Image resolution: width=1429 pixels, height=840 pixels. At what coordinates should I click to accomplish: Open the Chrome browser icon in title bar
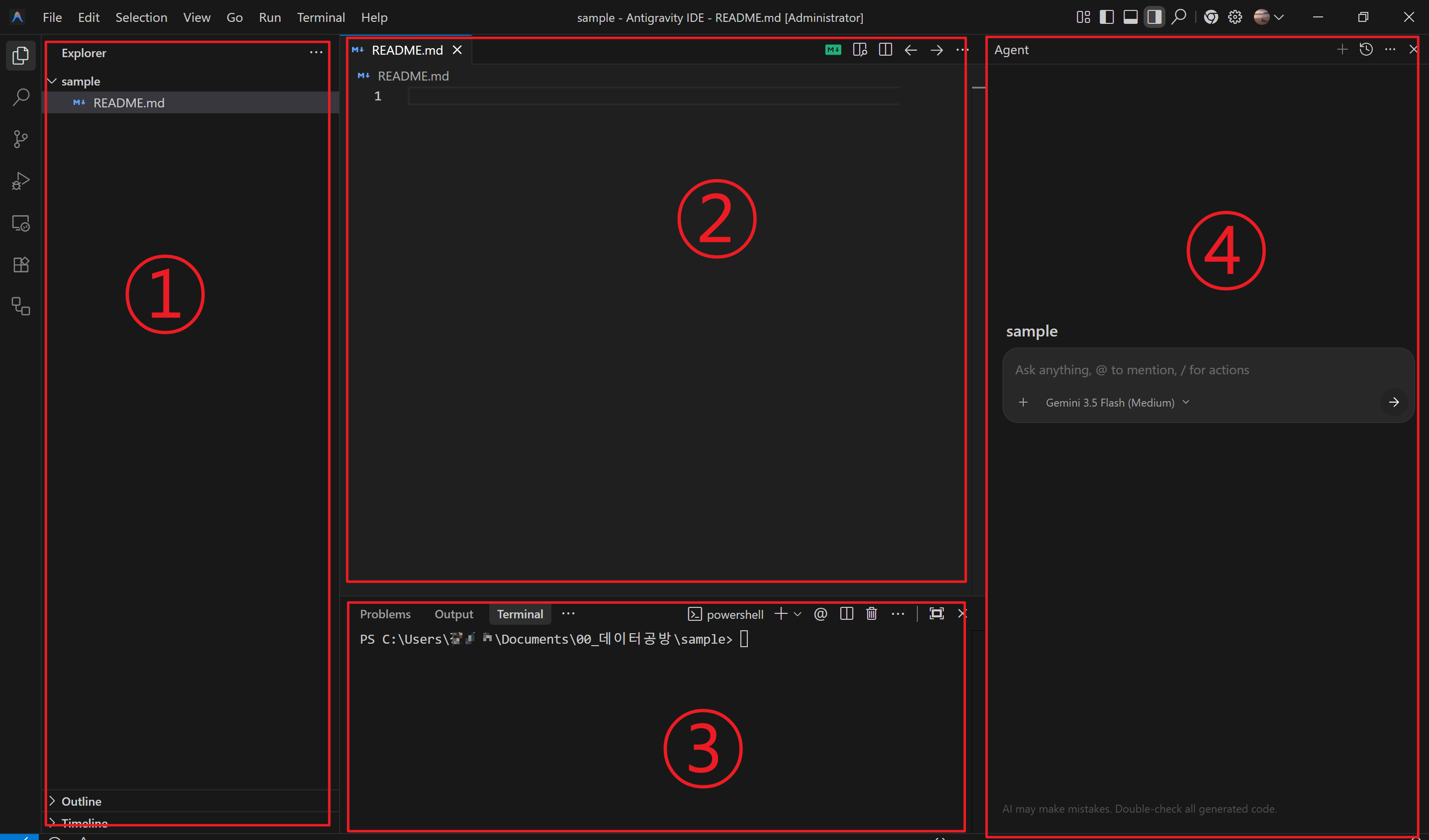click(x=1211, y=17)
